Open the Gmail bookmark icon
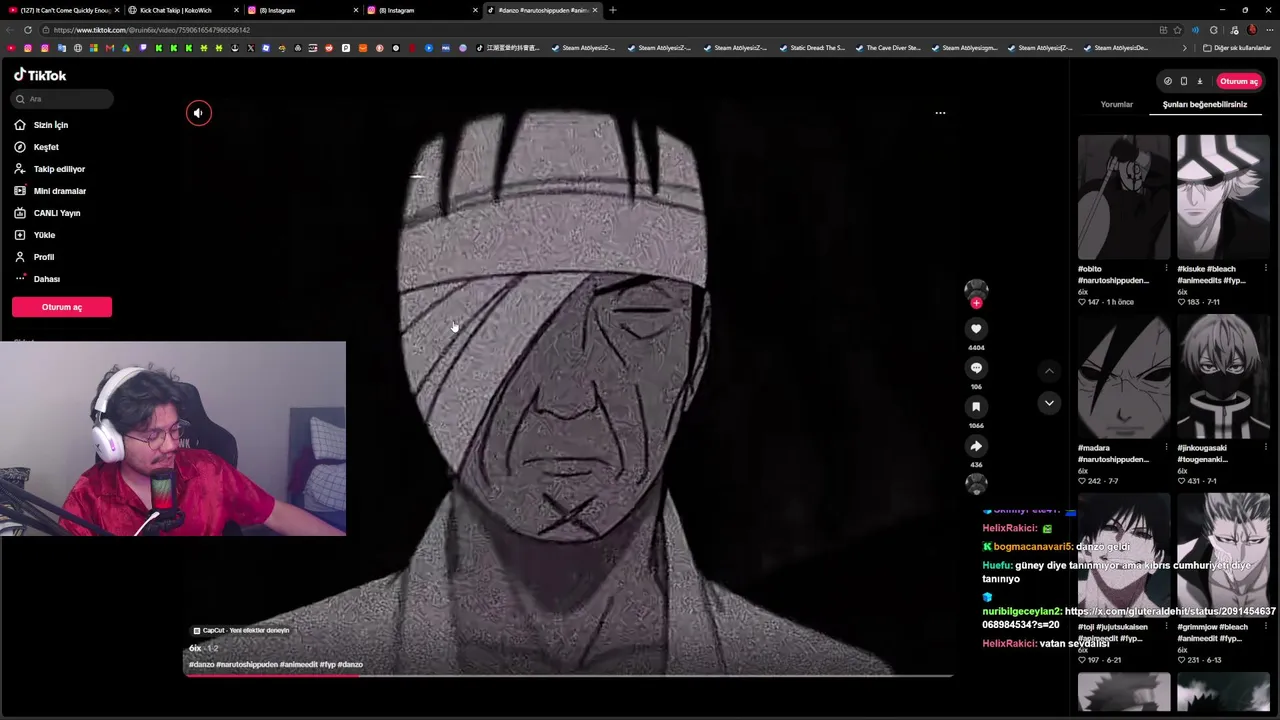Image resolution: width=1280 pixels, height=720 pixels. (x=109, y=48)
